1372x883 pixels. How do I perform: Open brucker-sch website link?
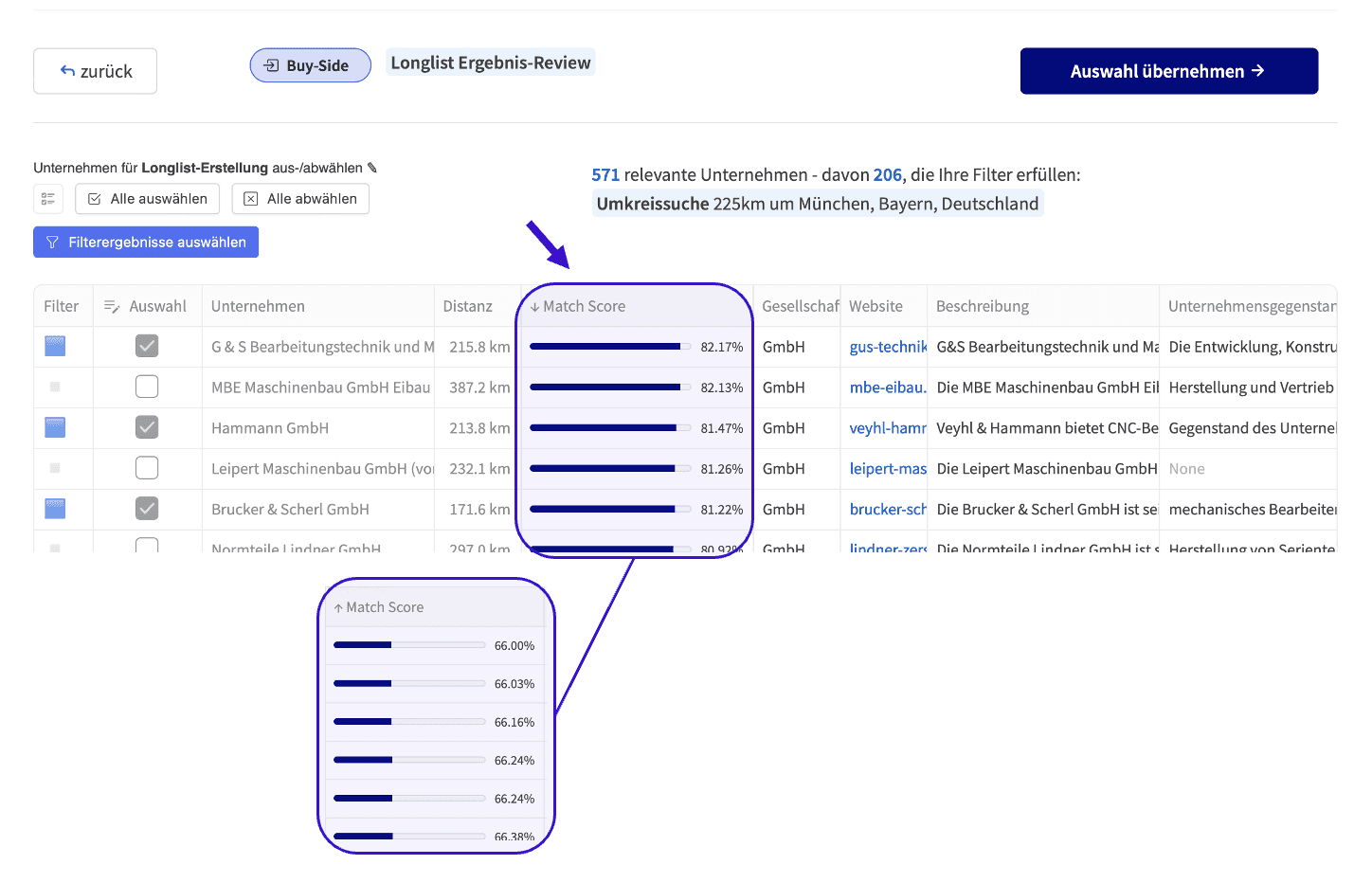point(888,510)
